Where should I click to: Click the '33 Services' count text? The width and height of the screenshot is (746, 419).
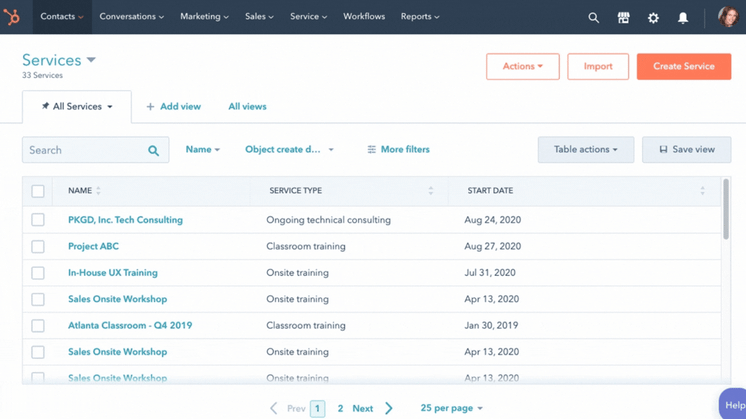click(x=42, y=75)
